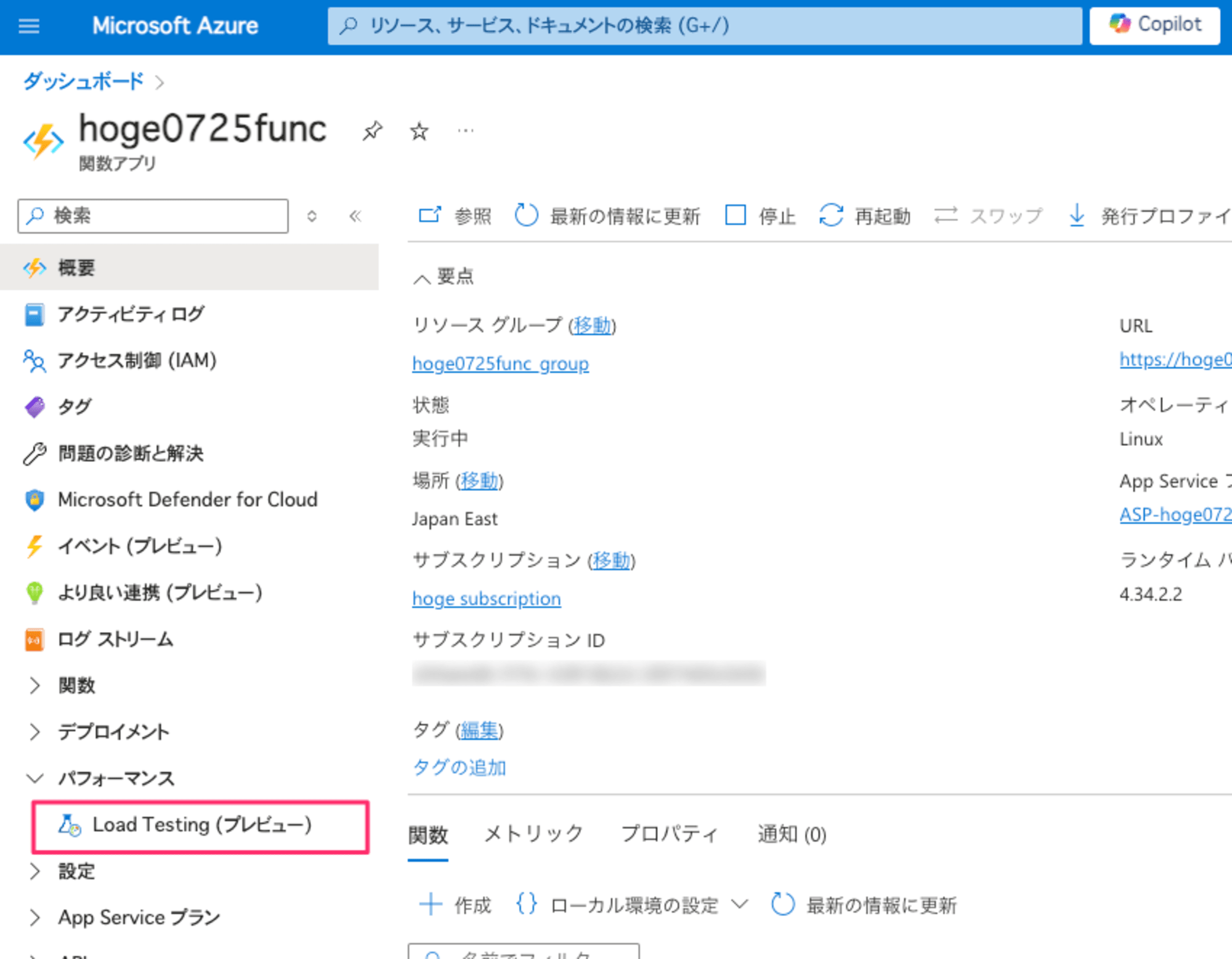Open the function app URL link
Viewport: 1232px width, 959px height.
pyautogui.click(x=1175, y=359)
